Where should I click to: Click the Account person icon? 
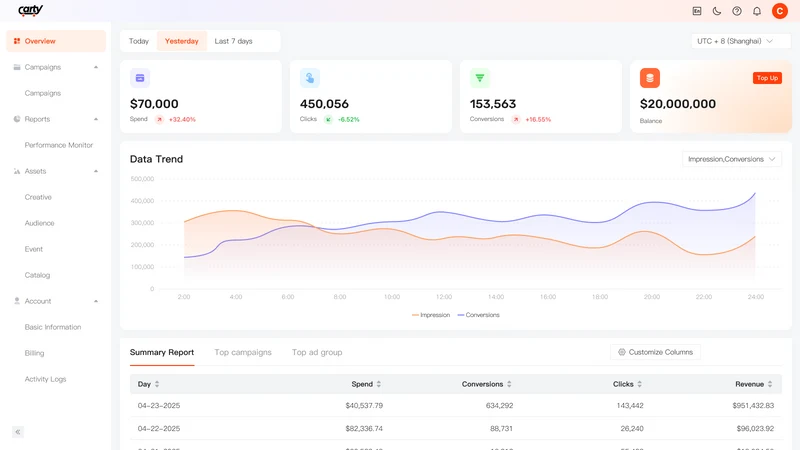coord(17,301)
